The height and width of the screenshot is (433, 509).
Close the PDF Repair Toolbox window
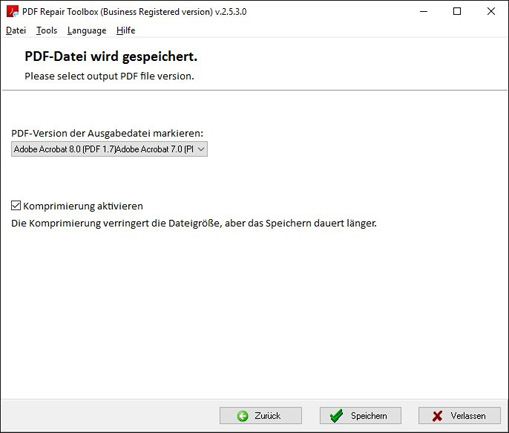(x=491, y=11)
